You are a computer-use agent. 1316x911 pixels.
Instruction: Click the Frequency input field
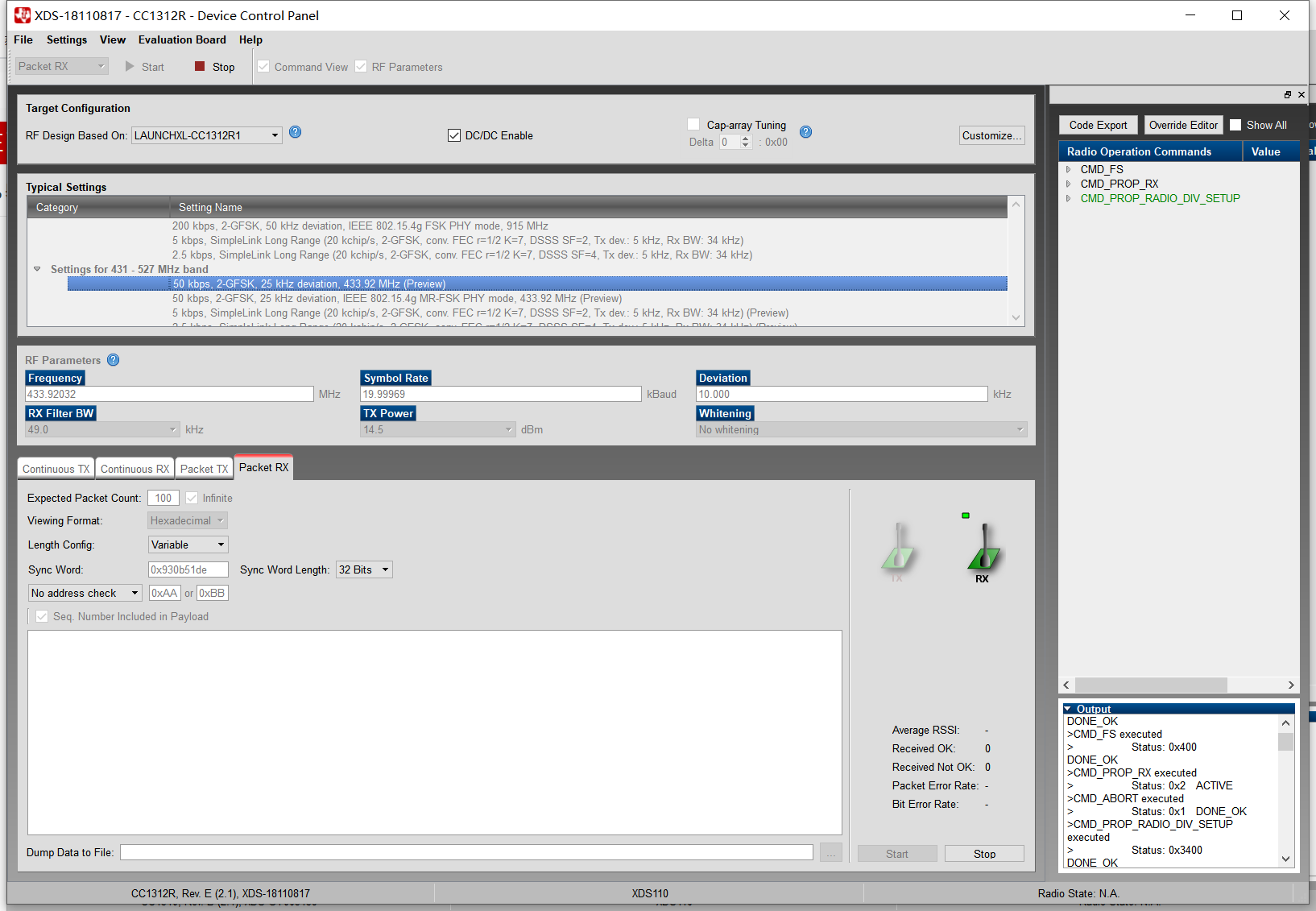170,394
